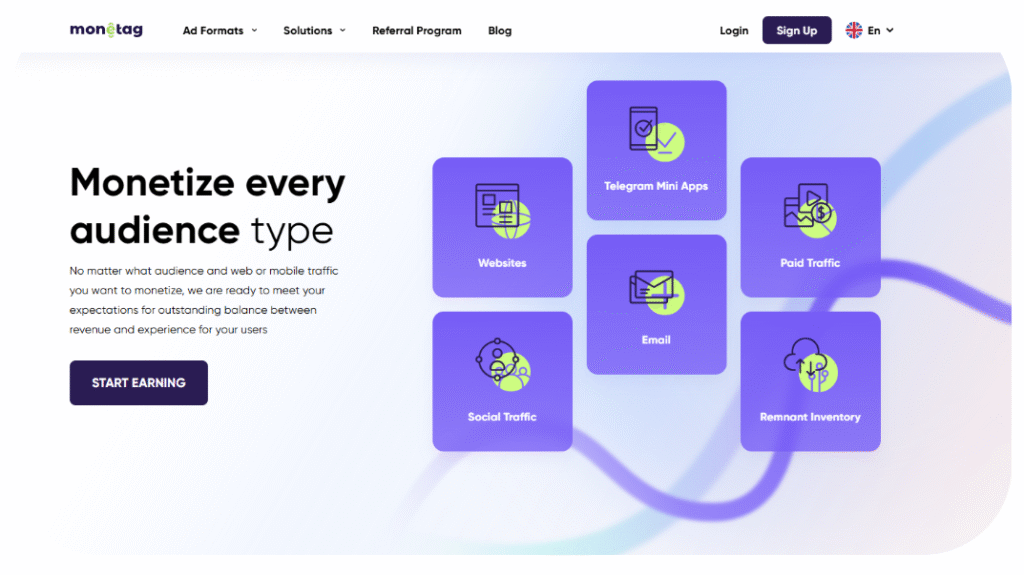Click the Email envelope icon
The image size is (1024, 575).
tap(655, 288)
